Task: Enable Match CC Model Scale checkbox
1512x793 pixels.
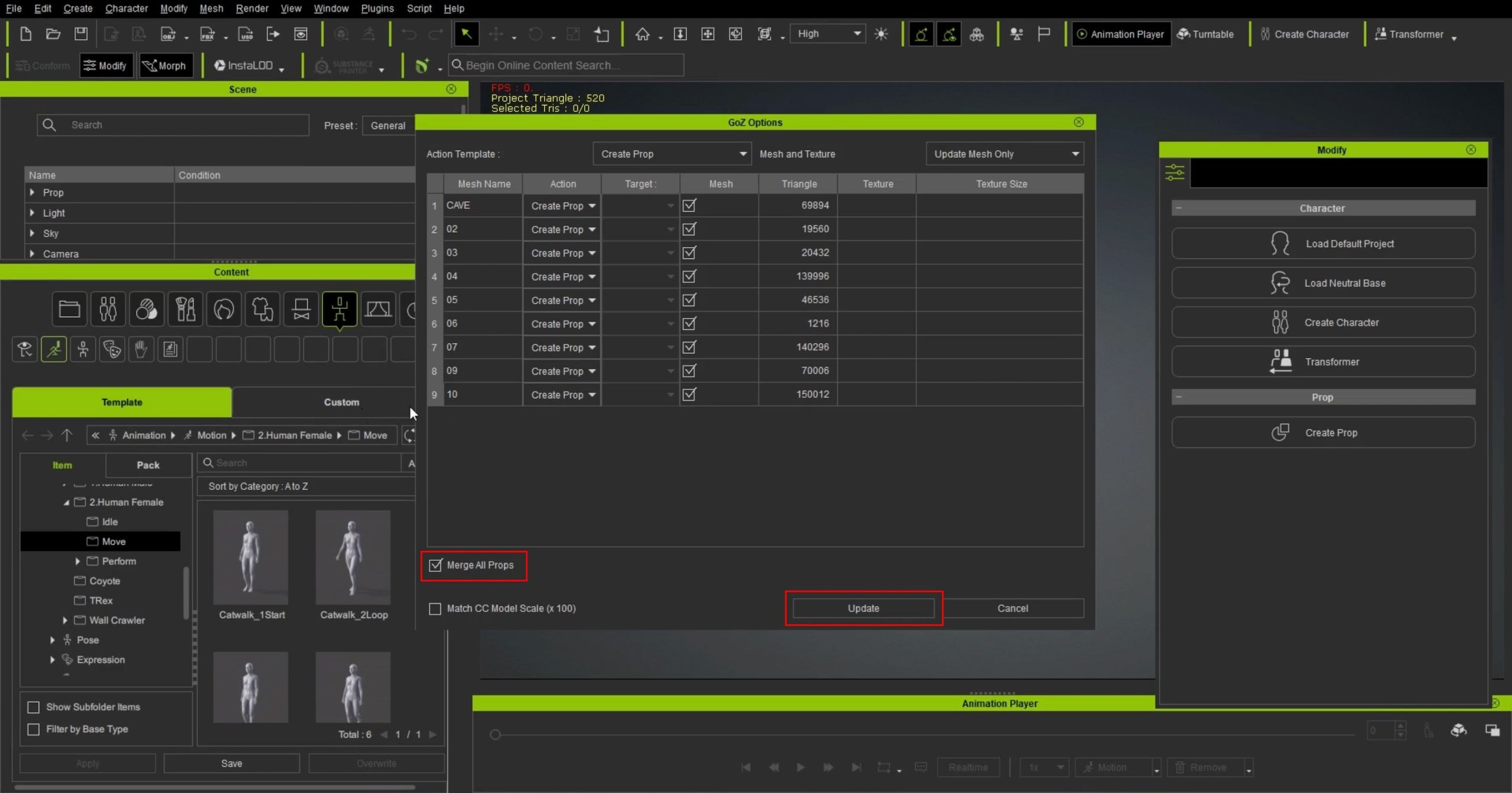Action: [435, 608]
